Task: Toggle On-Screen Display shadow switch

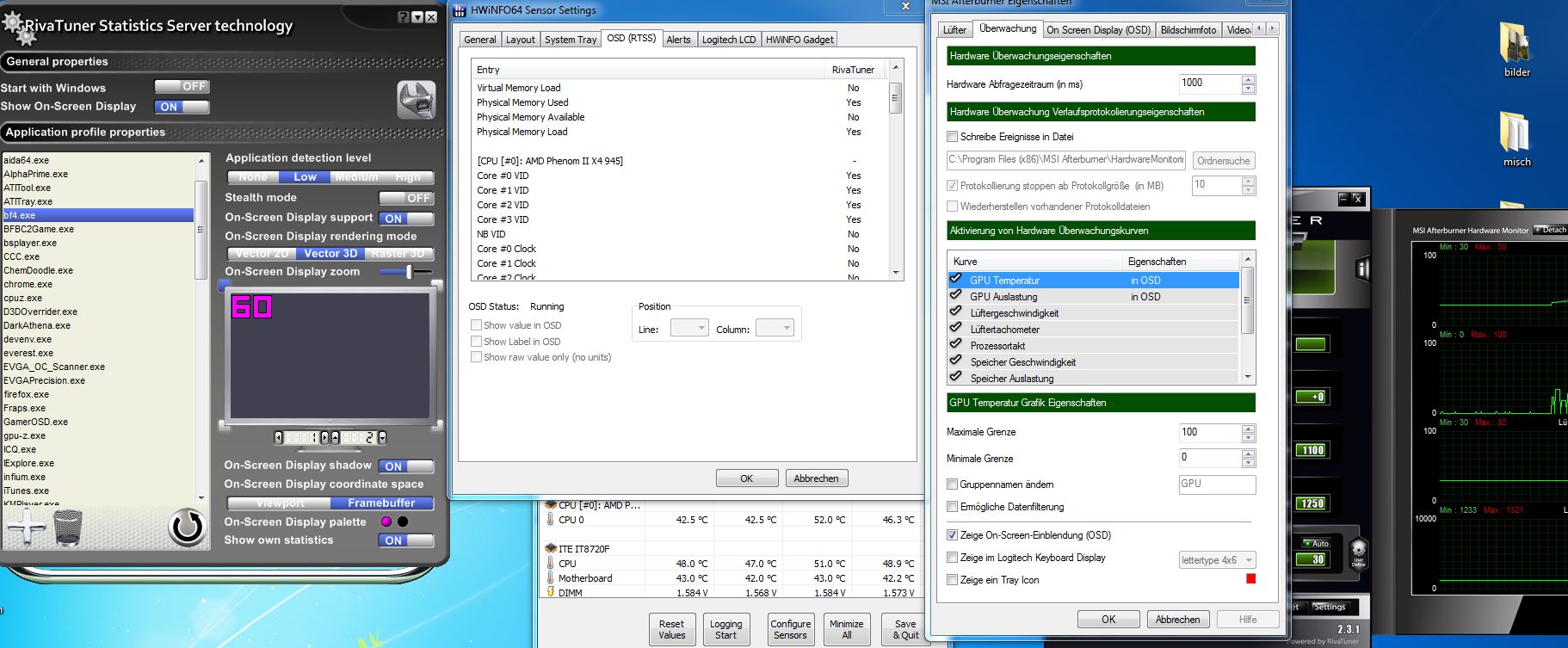Action: pos(406,466)
